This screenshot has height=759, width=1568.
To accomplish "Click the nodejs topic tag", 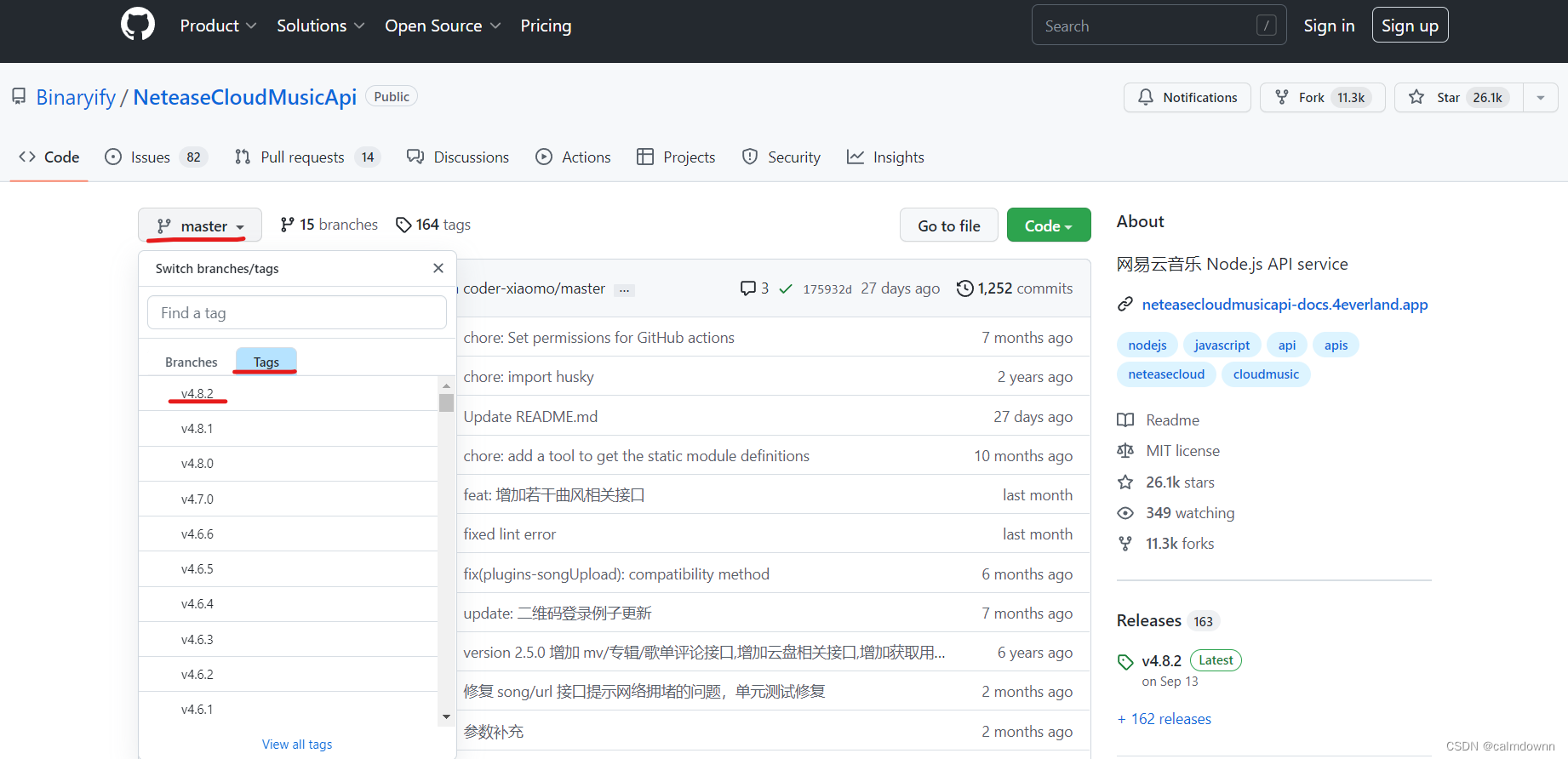I will [1147, 345].
